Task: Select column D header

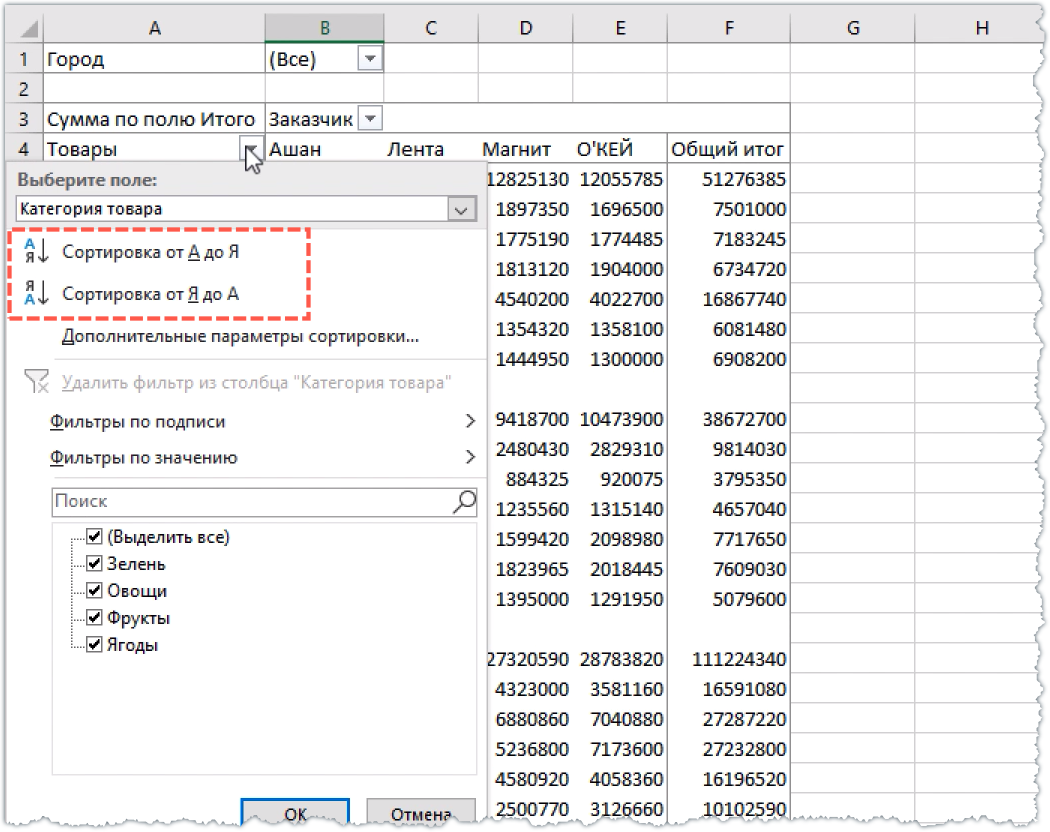Action: point(526,28)
